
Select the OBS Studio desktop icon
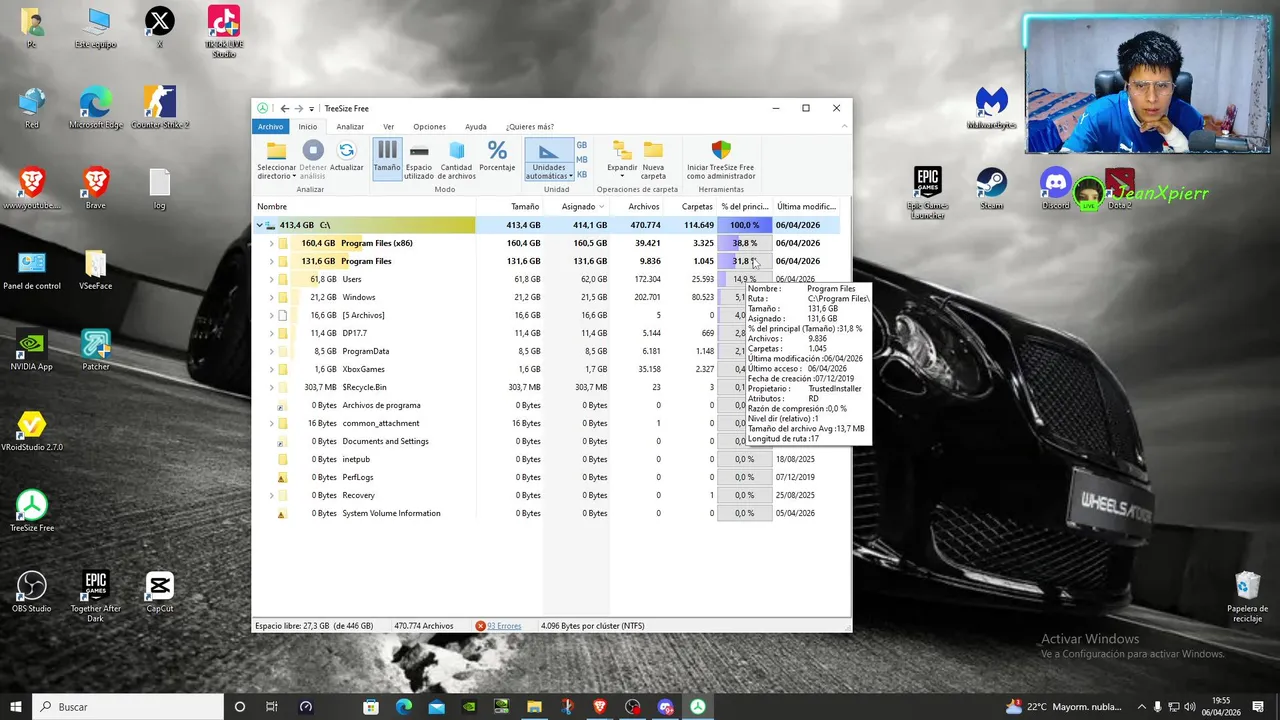[32, 592]
